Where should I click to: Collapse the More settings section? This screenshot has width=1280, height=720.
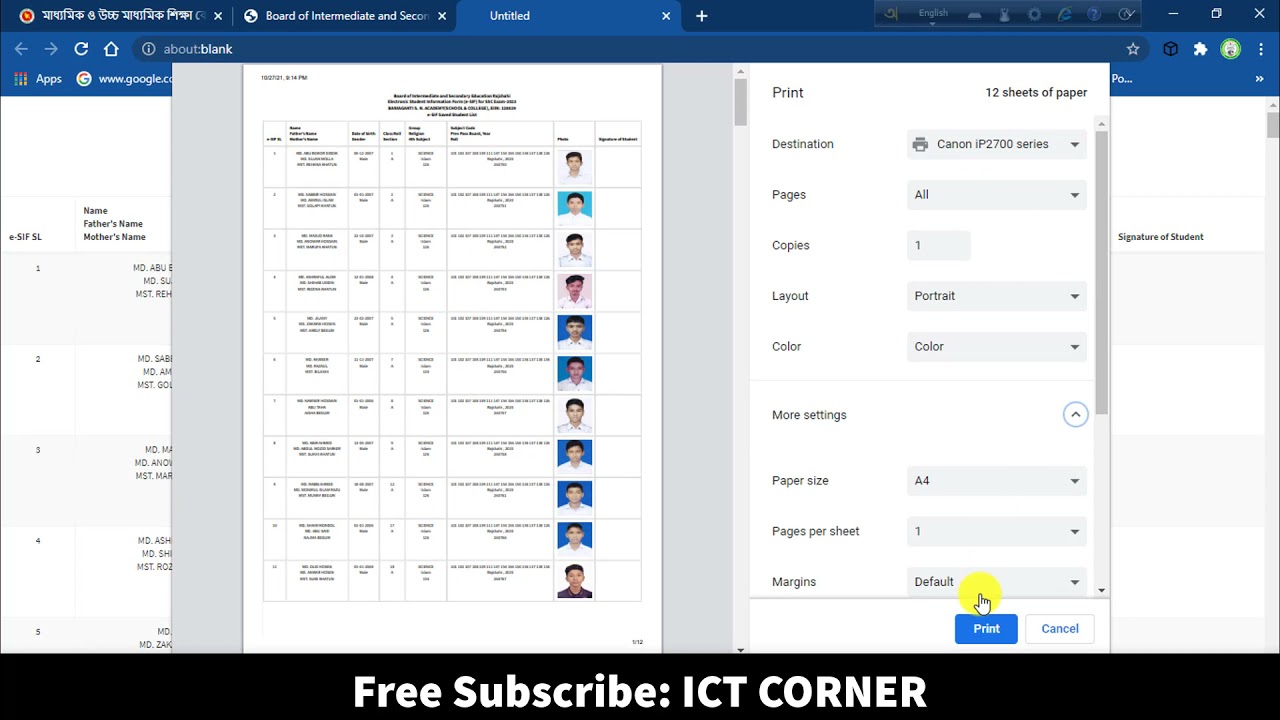point(1075,415)
